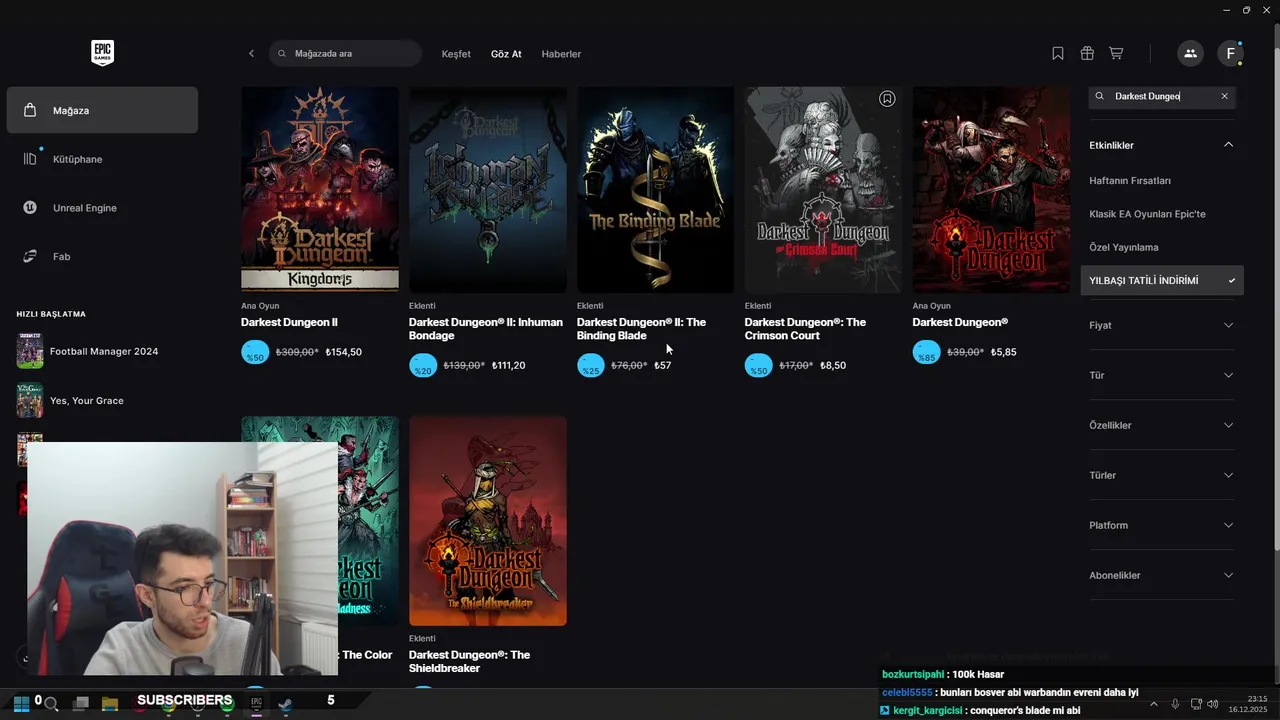Click Epic Games Launcher taskbar icon
This screenshot has height=720, width=1280.
[x=257, y=704]
